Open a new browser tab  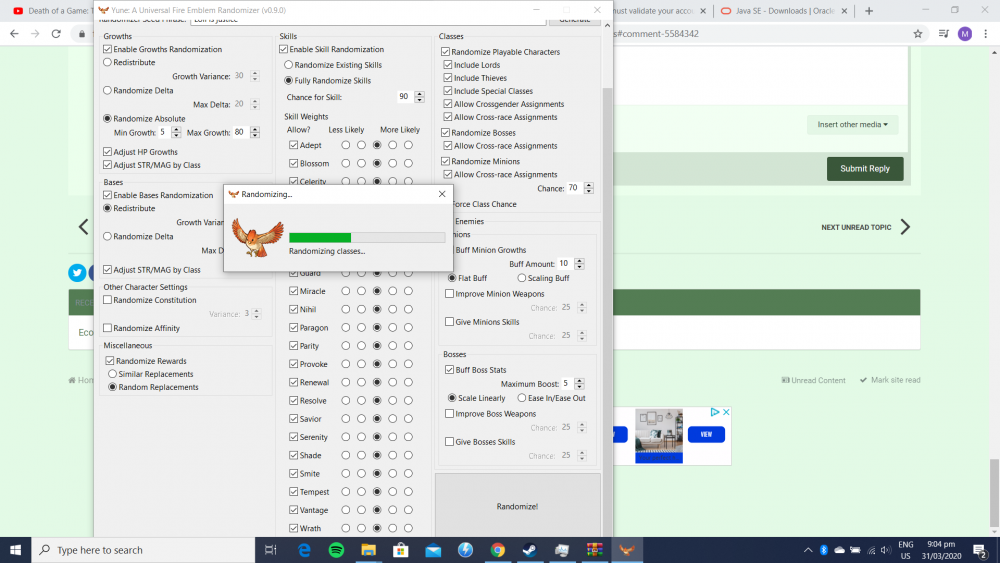coord(869,11)
